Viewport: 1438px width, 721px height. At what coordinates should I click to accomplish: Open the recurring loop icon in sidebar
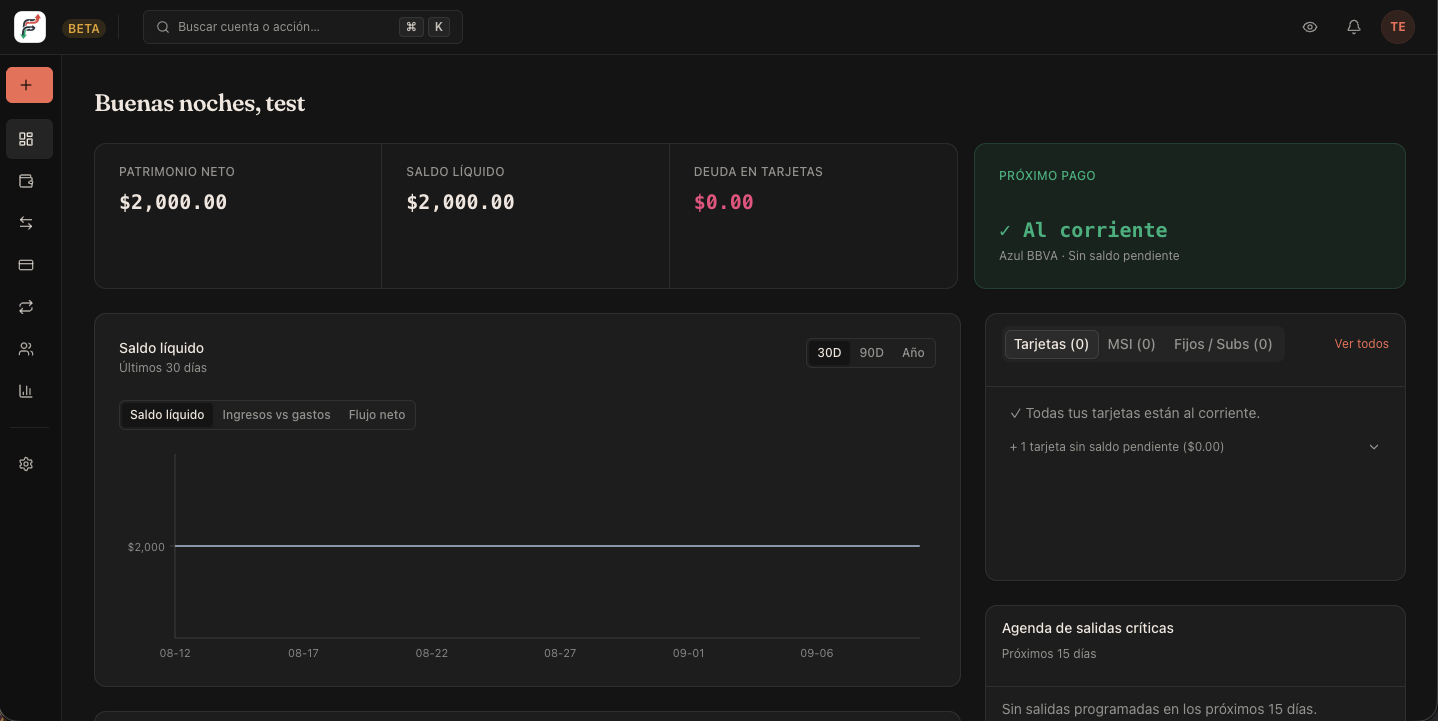[26, 307]
